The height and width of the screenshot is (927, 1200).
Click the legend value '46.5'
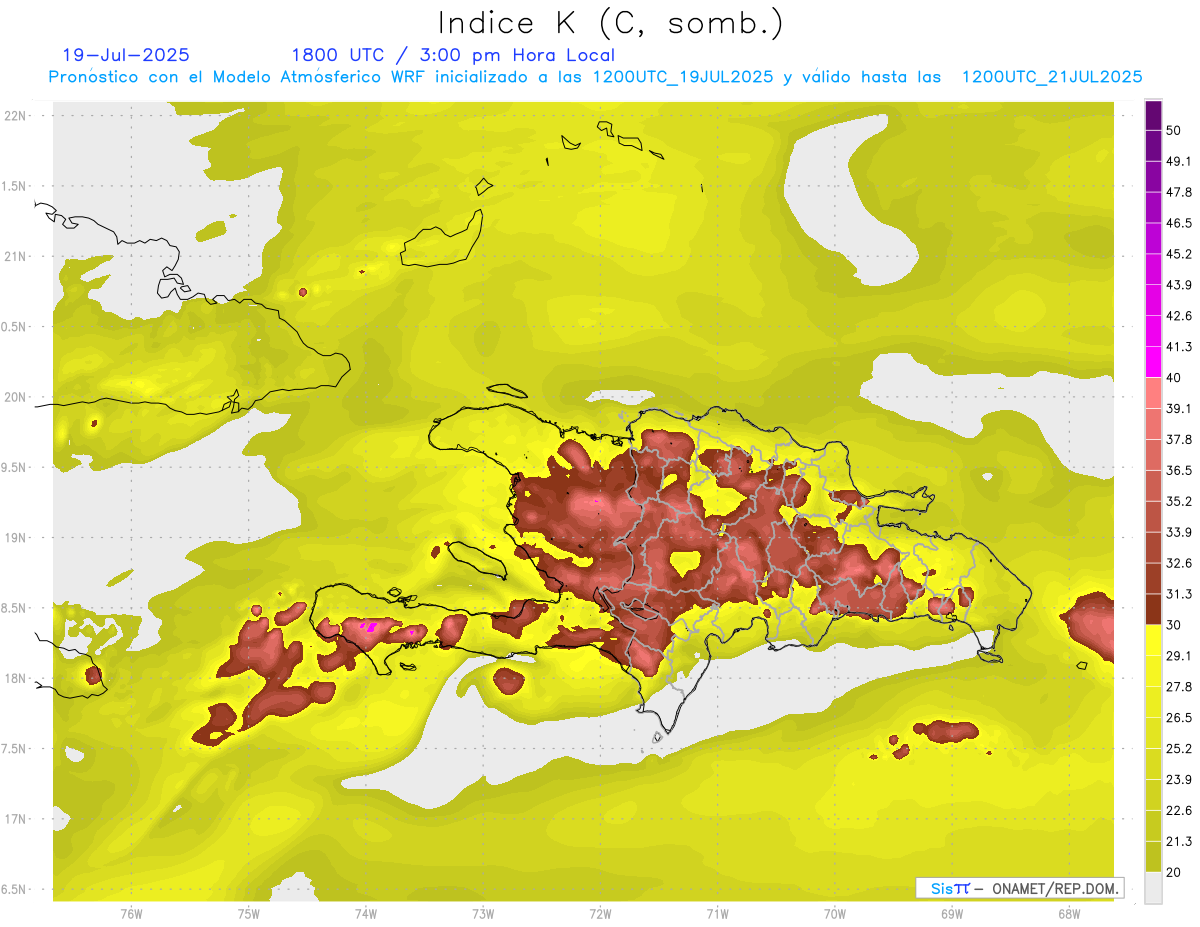click(1179, 223)
